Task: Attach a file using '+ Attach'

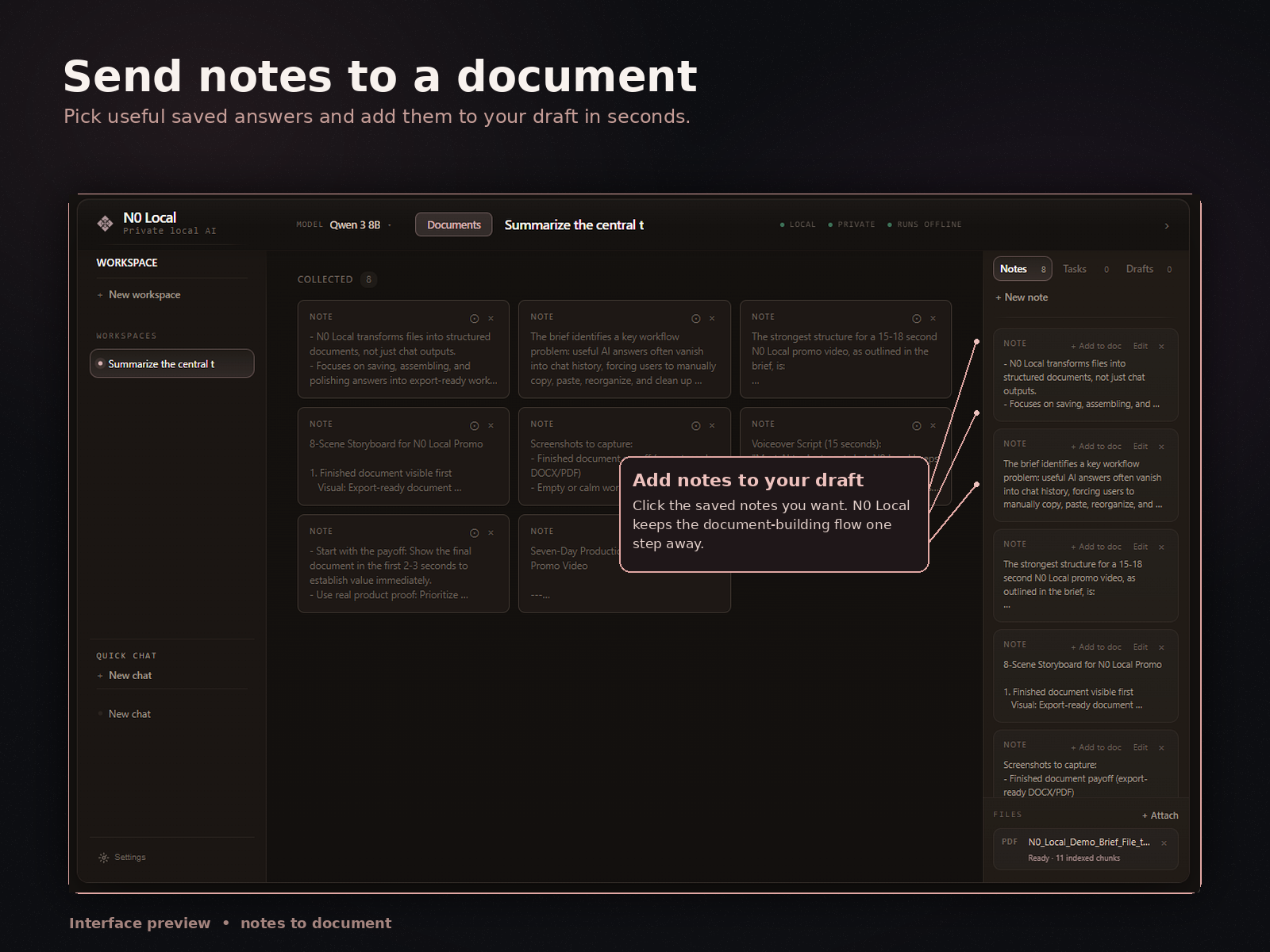Action: 1160,816
